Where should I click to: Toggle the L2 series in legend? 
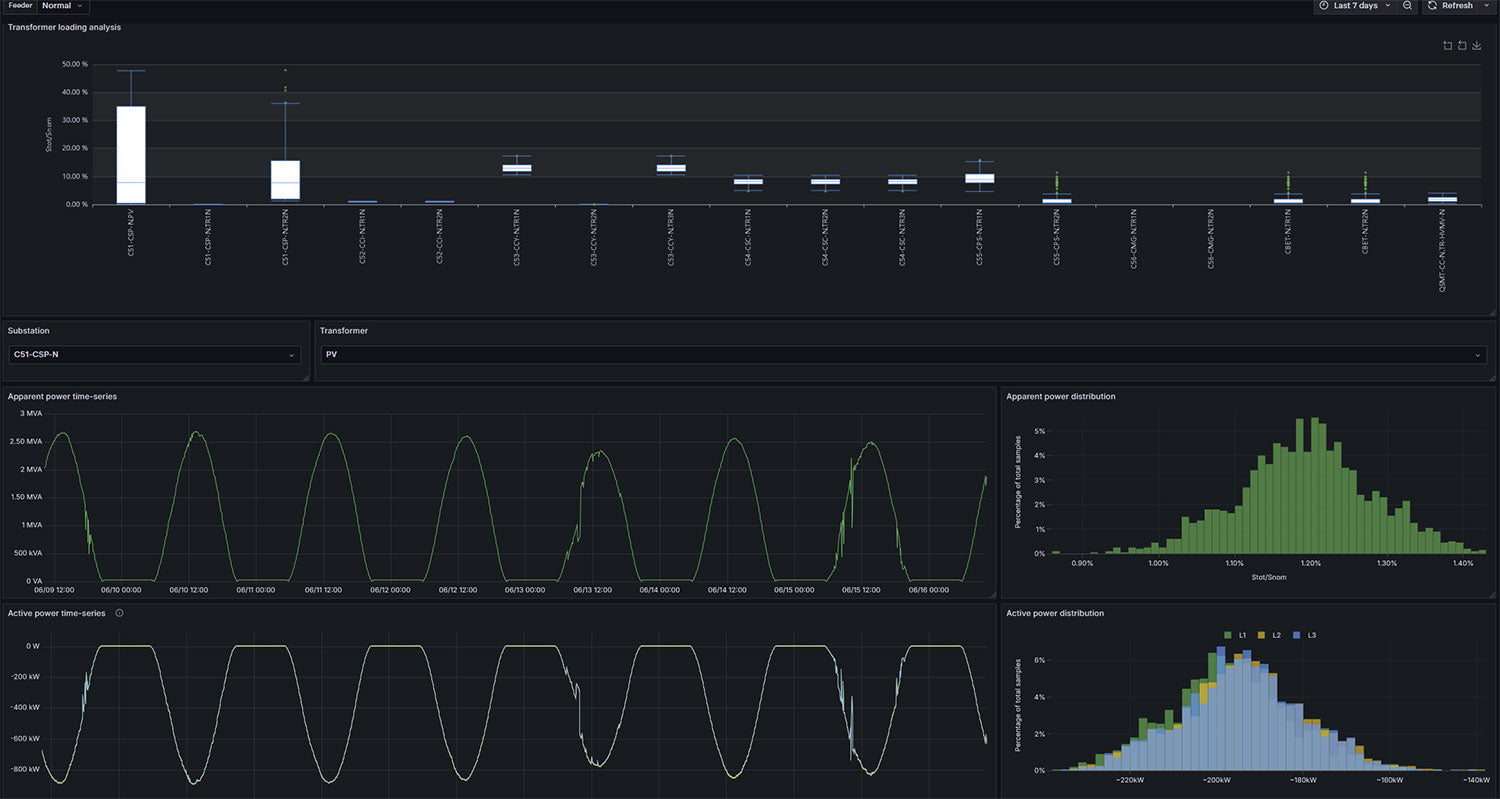(1270, 635)
